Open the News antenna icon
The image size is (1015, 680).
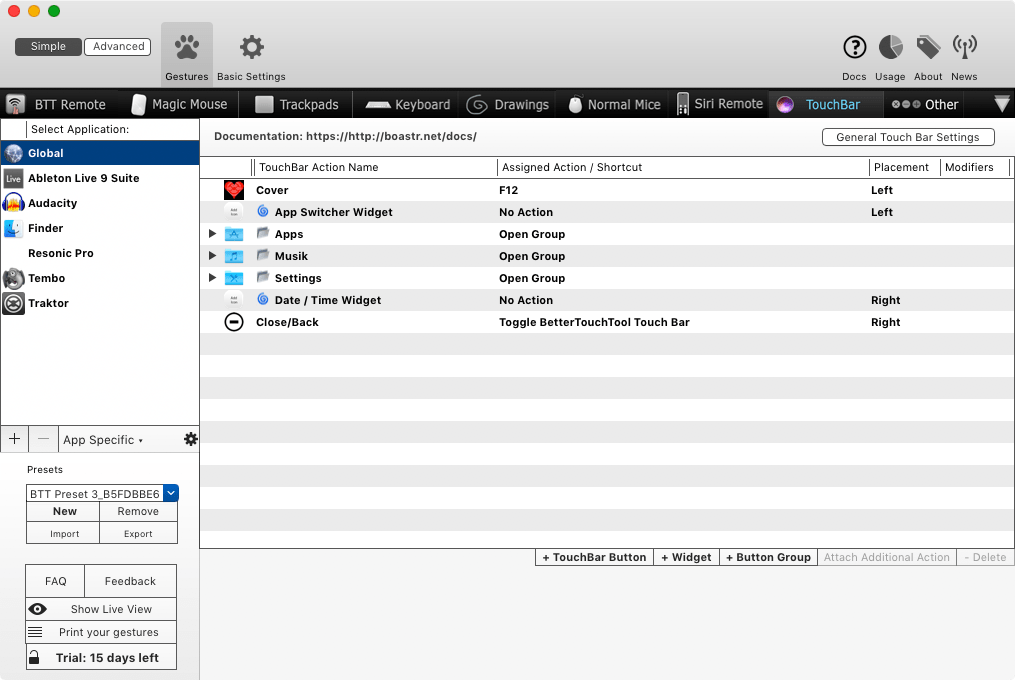(x=964, y=47)
